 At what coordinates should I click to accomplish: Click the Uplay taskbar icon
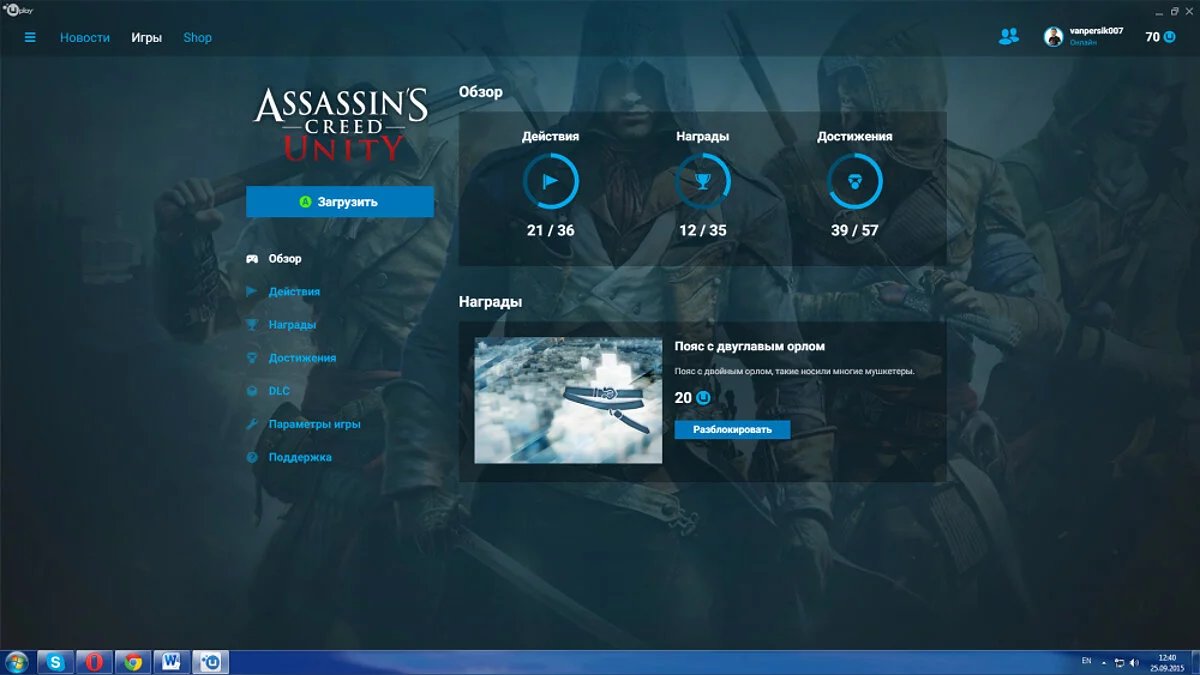[211, 662]
